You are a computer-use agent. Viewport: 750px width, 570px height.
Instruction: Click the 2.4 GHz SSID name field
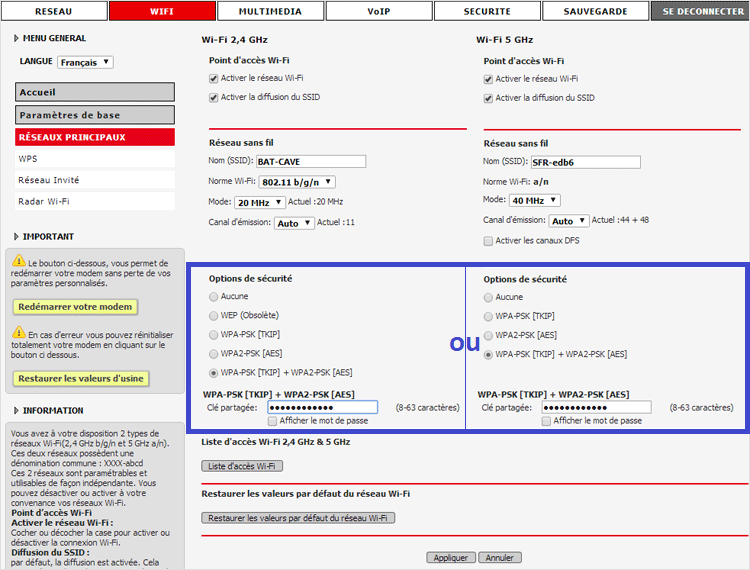[x=310, y=161]
